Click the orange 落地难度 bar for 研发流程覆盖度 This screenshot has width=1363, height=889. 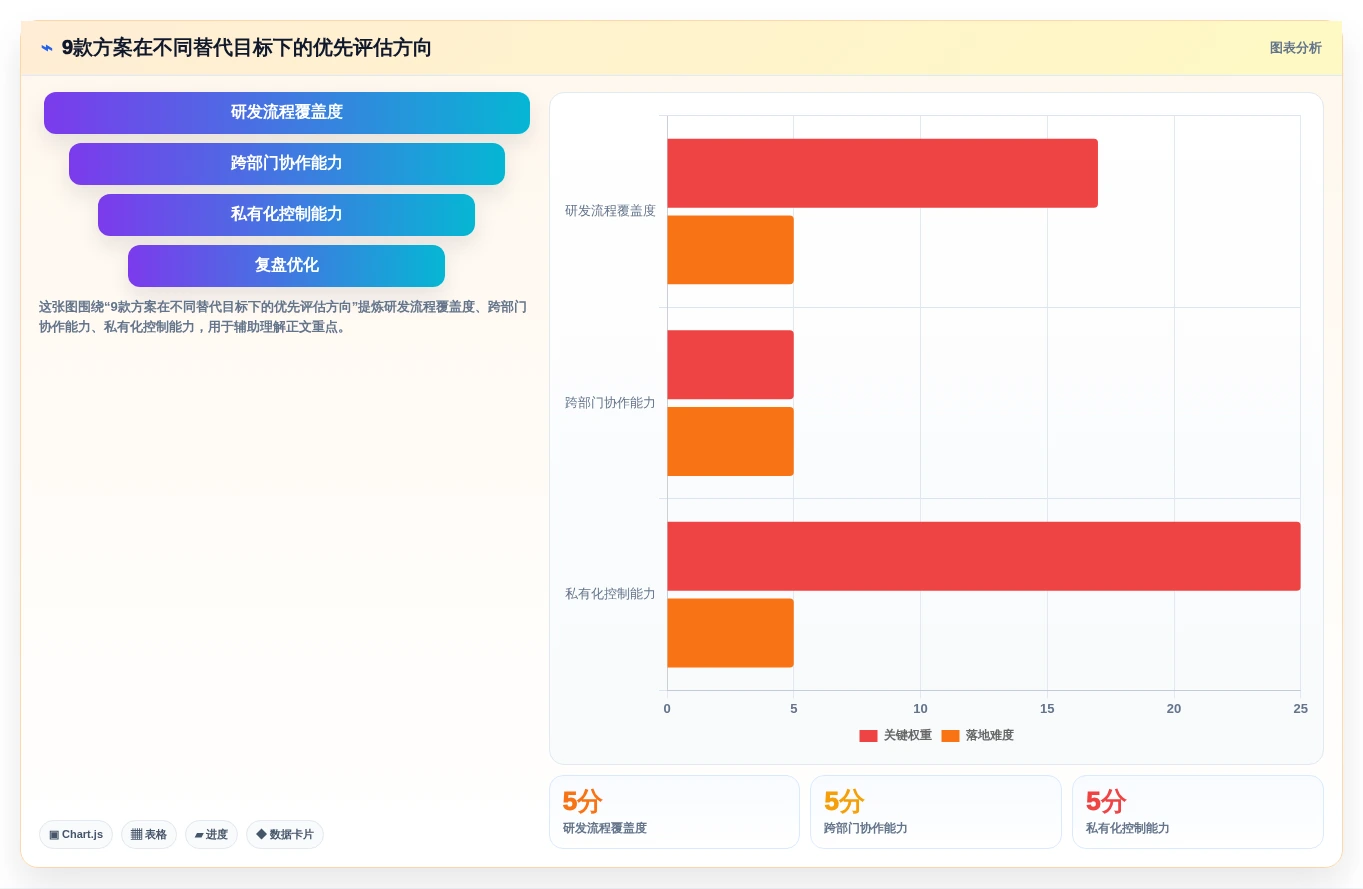tap(730, 250)
